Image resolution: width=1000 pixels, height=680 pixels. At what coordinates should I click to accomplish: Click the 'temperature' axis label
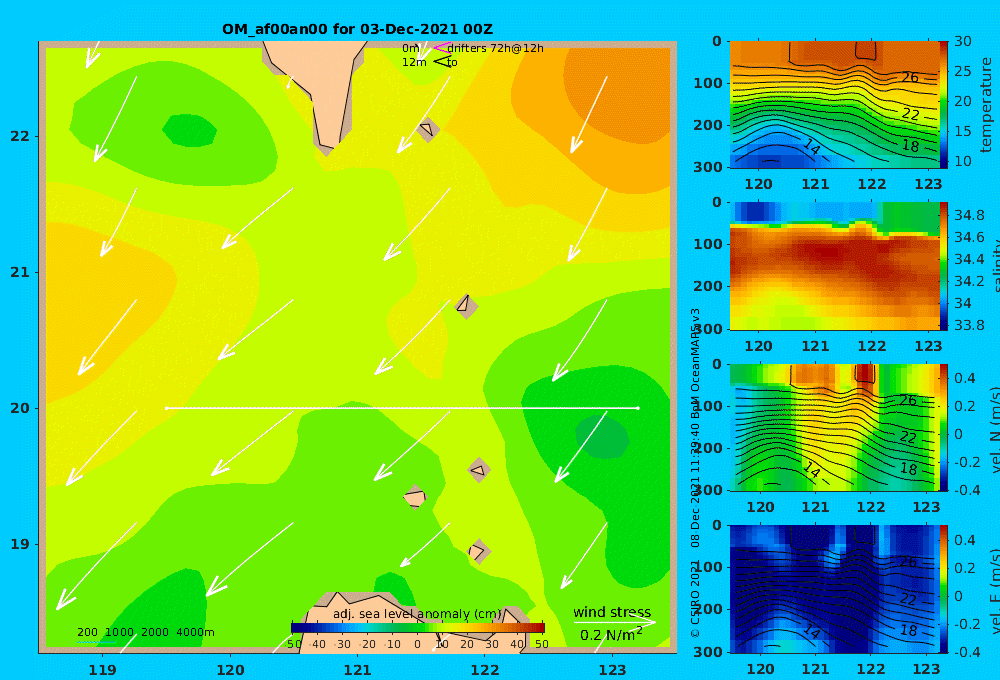pyautogui.click(x=987, y=105)
